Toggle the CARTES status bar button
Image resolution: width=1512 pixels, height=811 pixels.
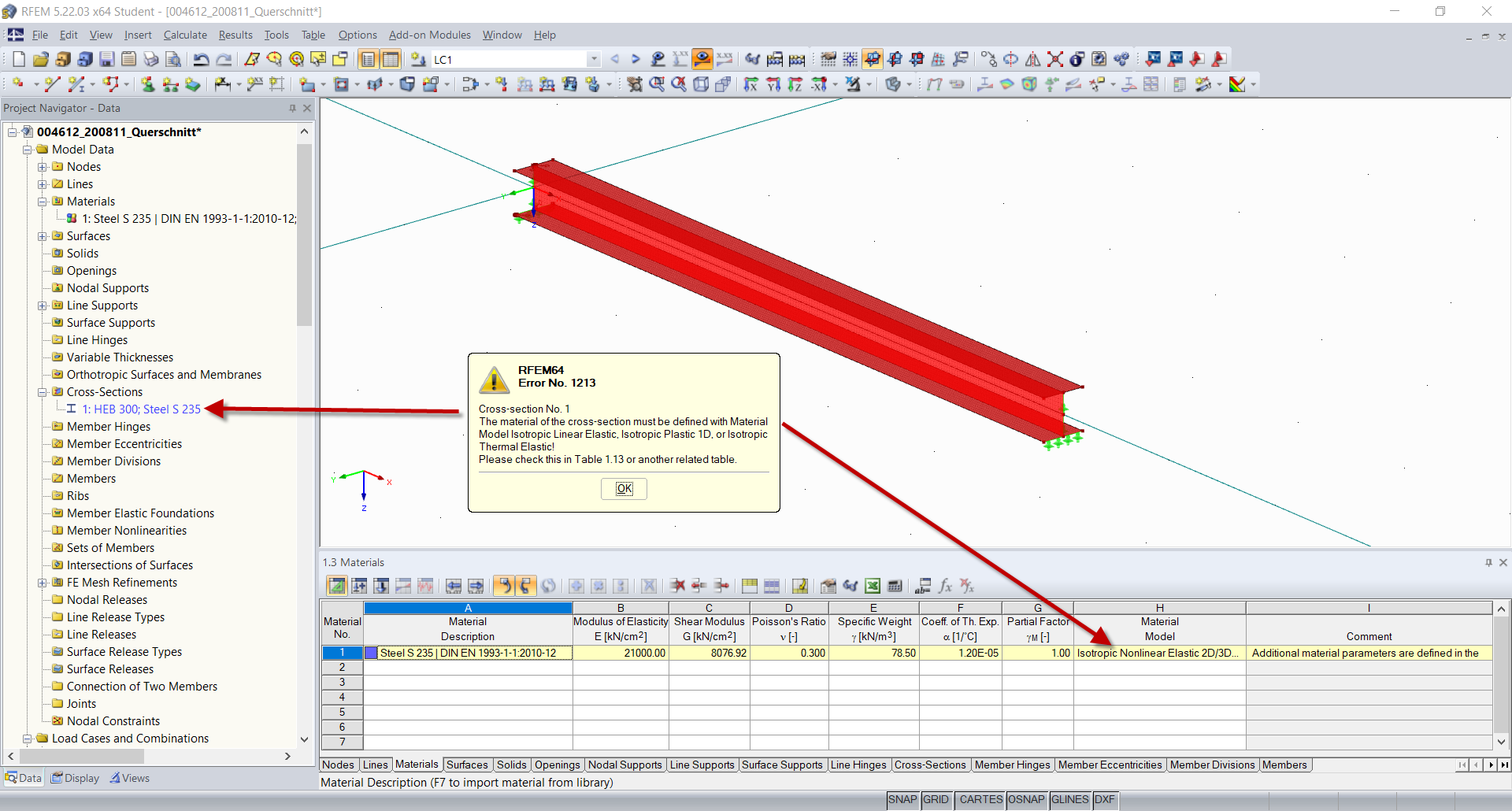click(x=980, y=800)
